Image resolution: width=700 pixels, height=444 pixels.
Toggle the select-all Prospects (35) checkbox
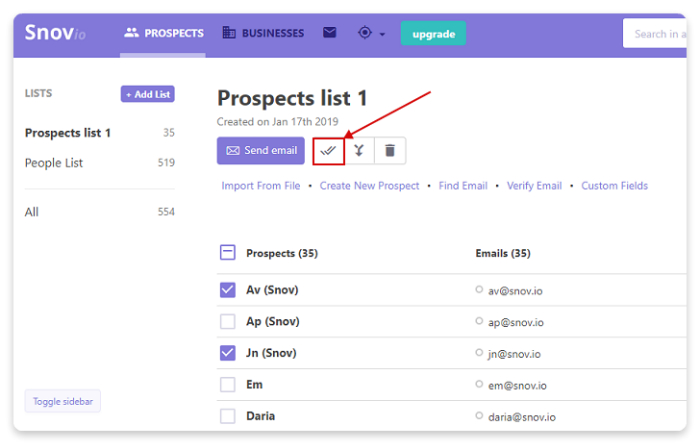(228, 253)
